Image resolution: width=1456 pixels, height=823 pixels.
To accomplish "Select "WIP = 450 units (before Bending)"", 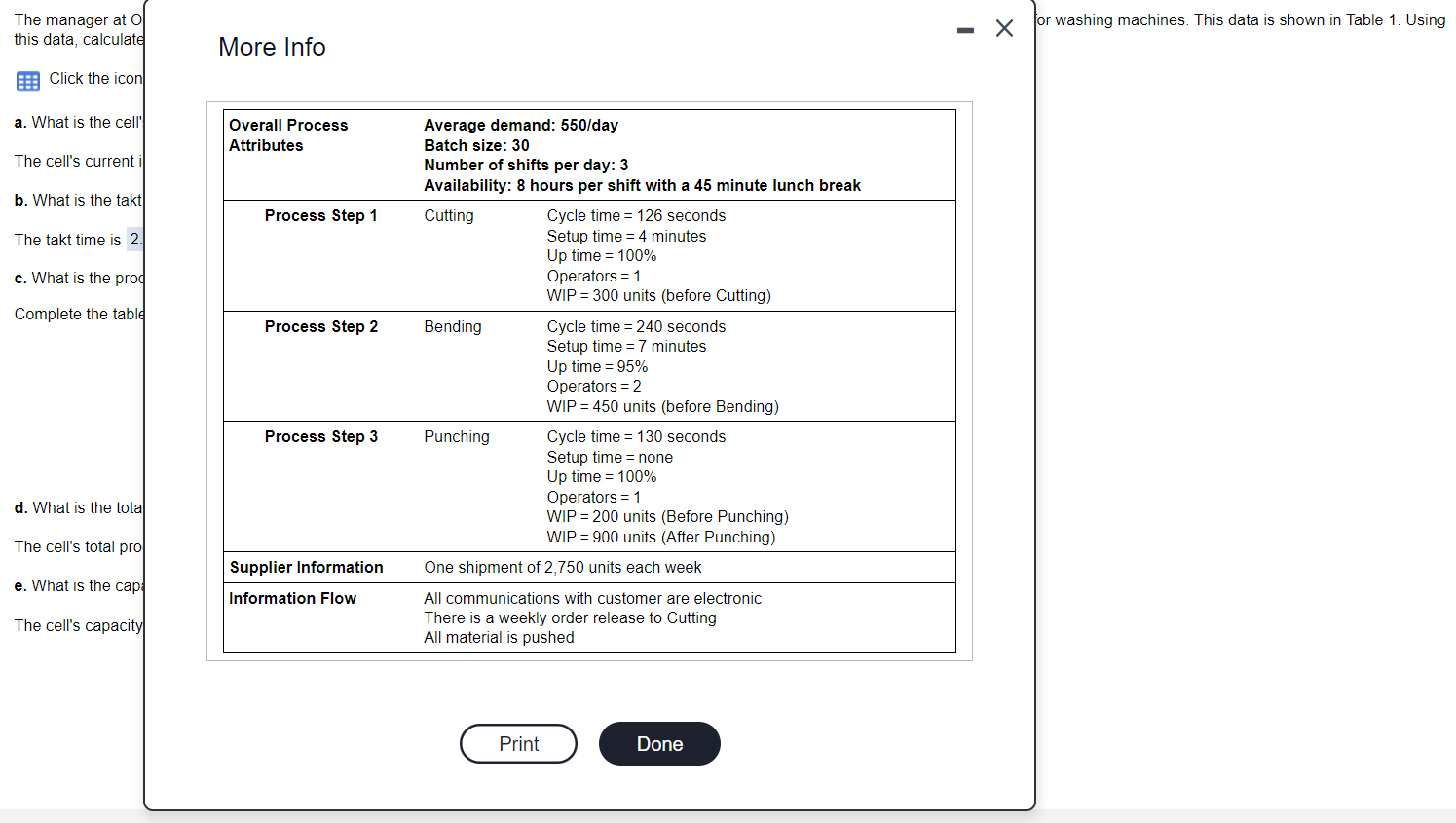I will coord(662,406).
